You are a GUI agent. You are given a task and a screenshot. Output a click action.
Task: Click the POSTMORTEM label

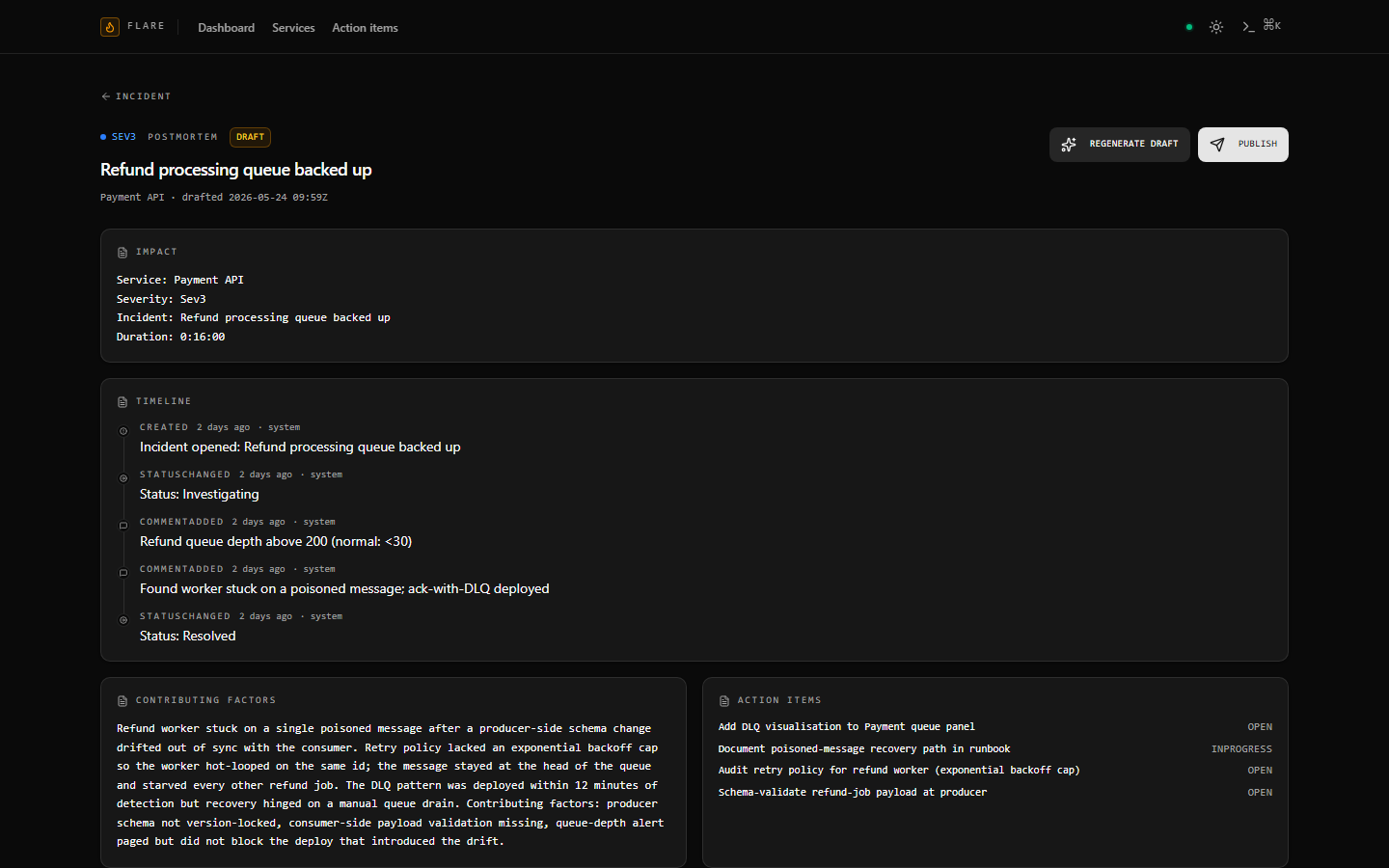tap(182, 137)
